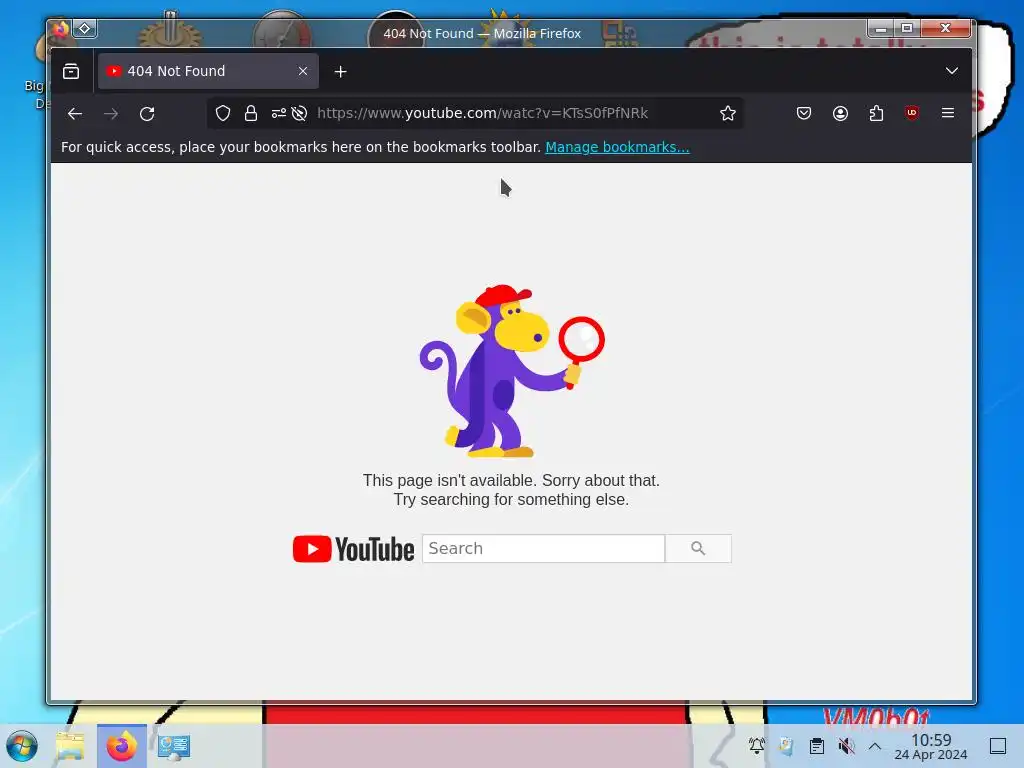Reload the current page
The height and width of the screenshot is (768, 1024).
click(x=147, y=114)
